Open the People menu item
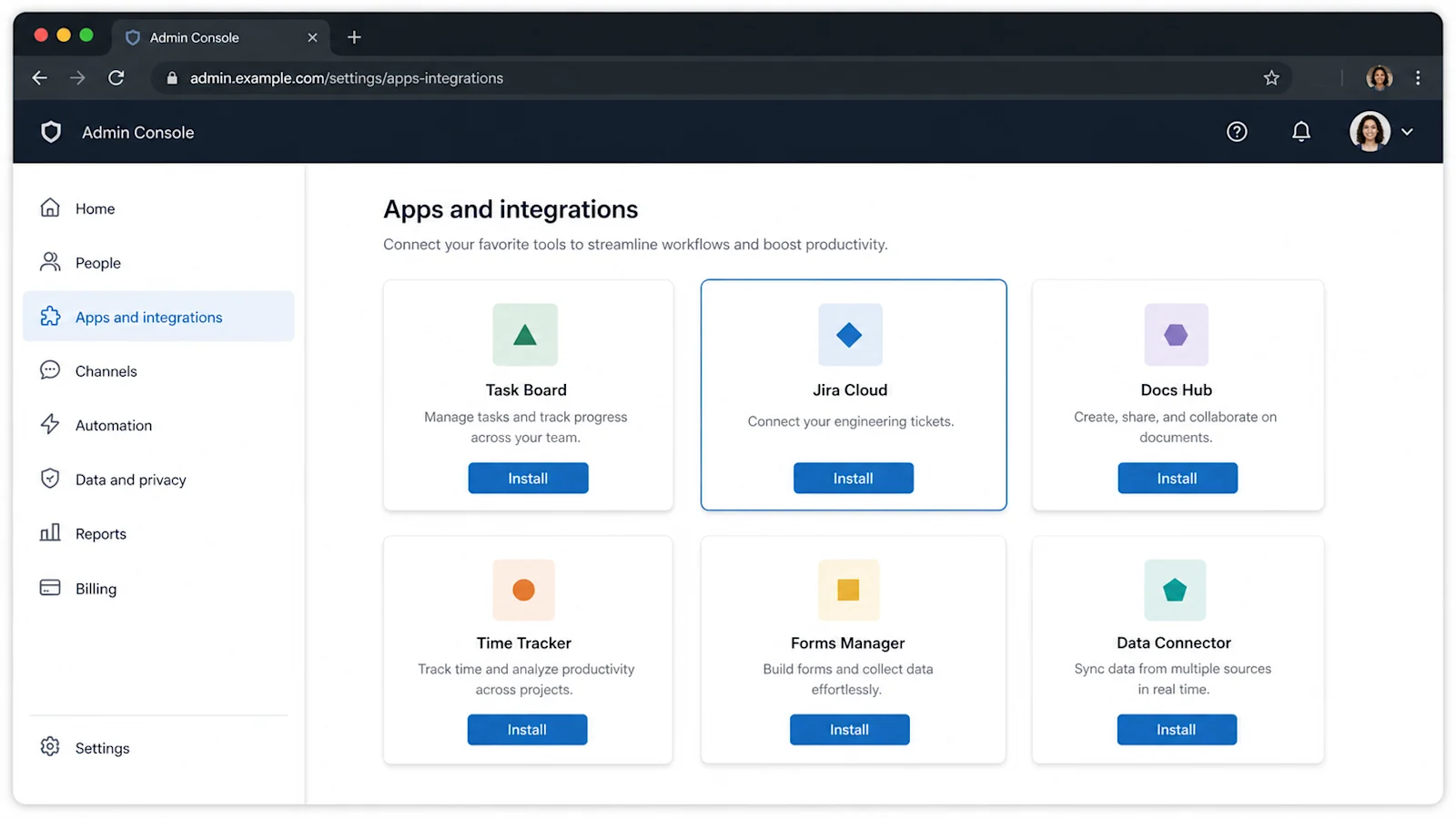This screenshot has height=819, width=1456. point(158,262)
